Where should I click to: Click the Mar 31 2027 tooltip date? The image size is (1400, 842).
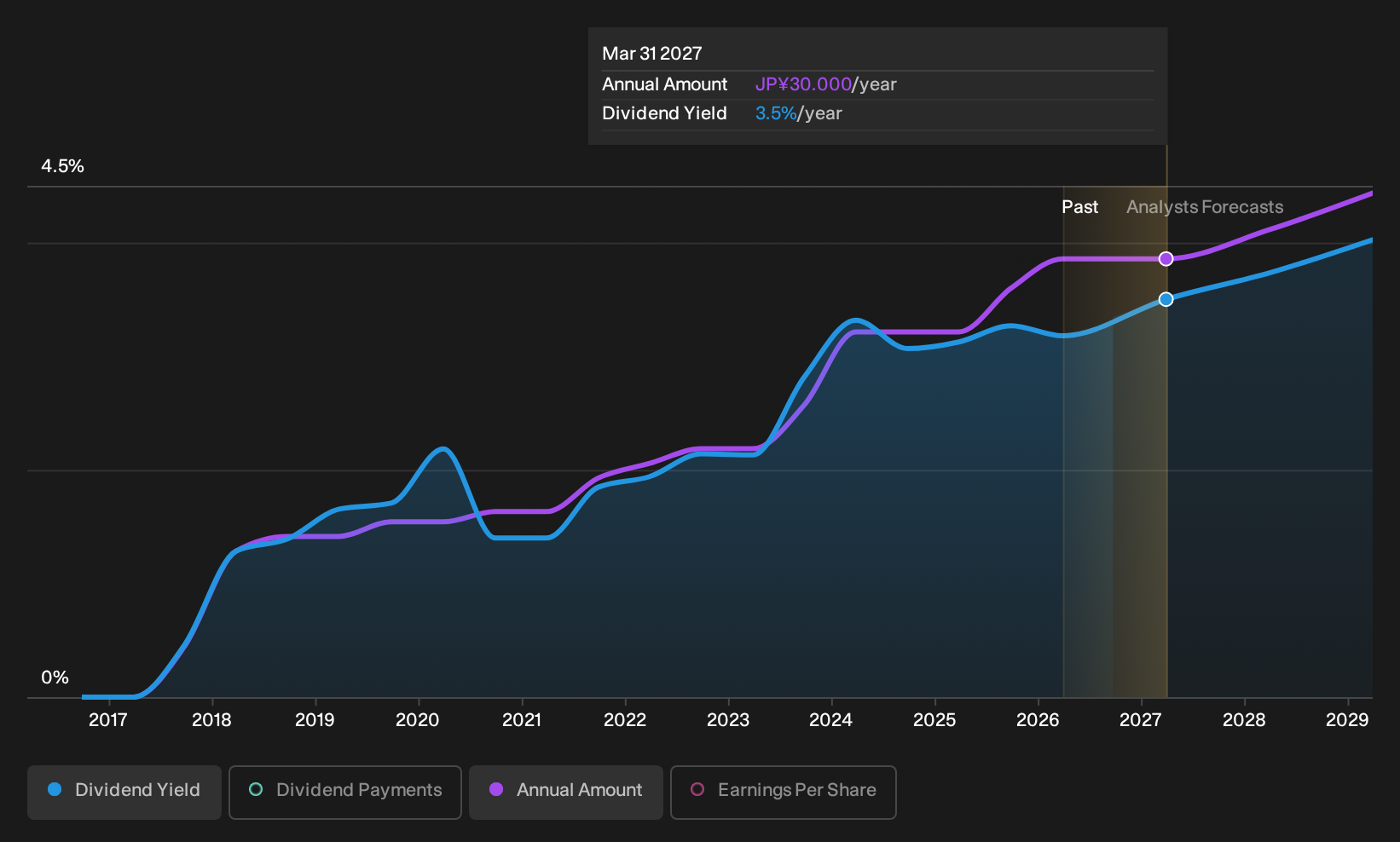click(x=652, y=54)
